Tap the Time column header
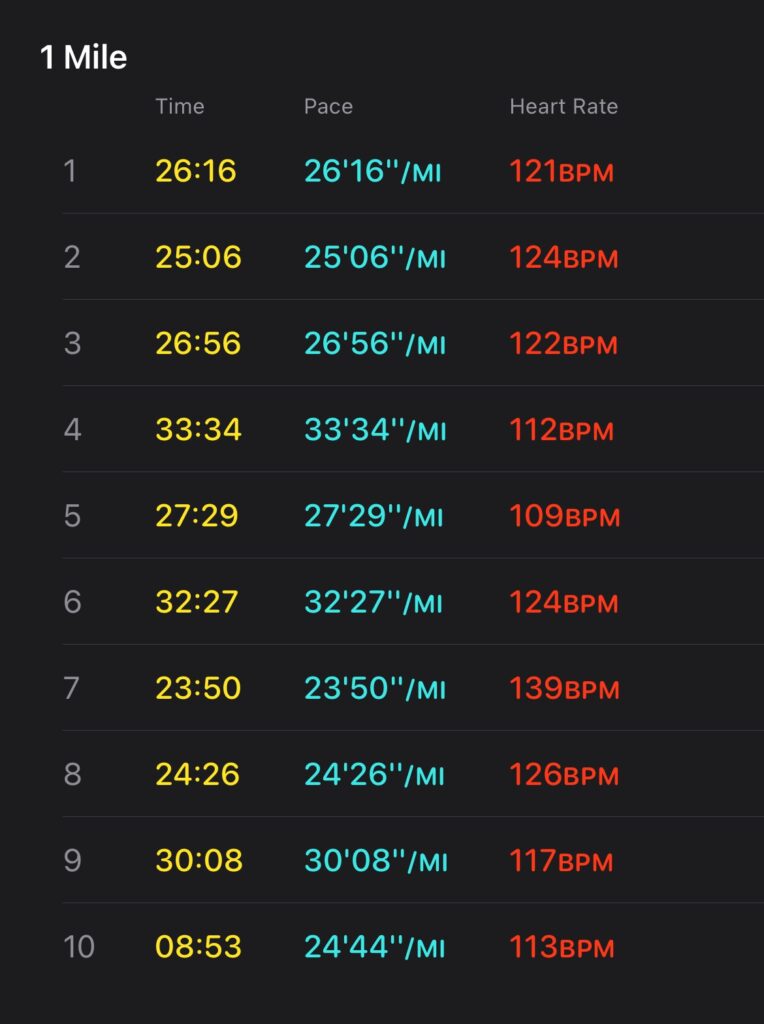The width and height of the screenshot is (764, 1024). point(180,106)
